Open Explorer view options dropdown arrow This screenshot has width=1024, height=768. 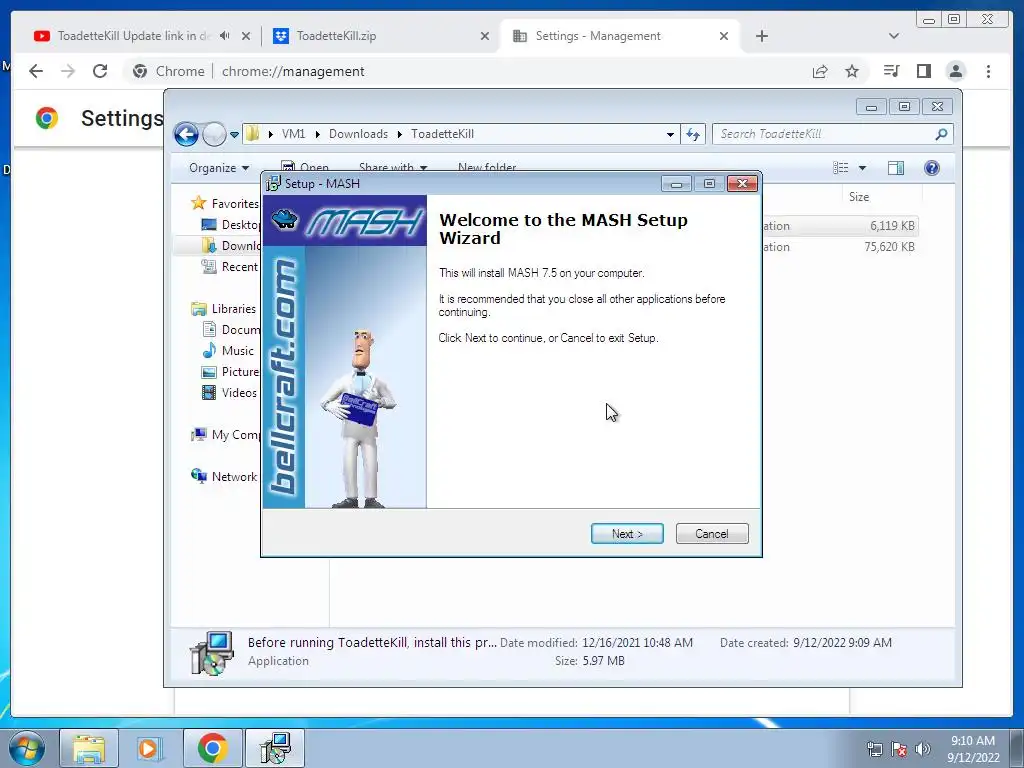(862, 168)
